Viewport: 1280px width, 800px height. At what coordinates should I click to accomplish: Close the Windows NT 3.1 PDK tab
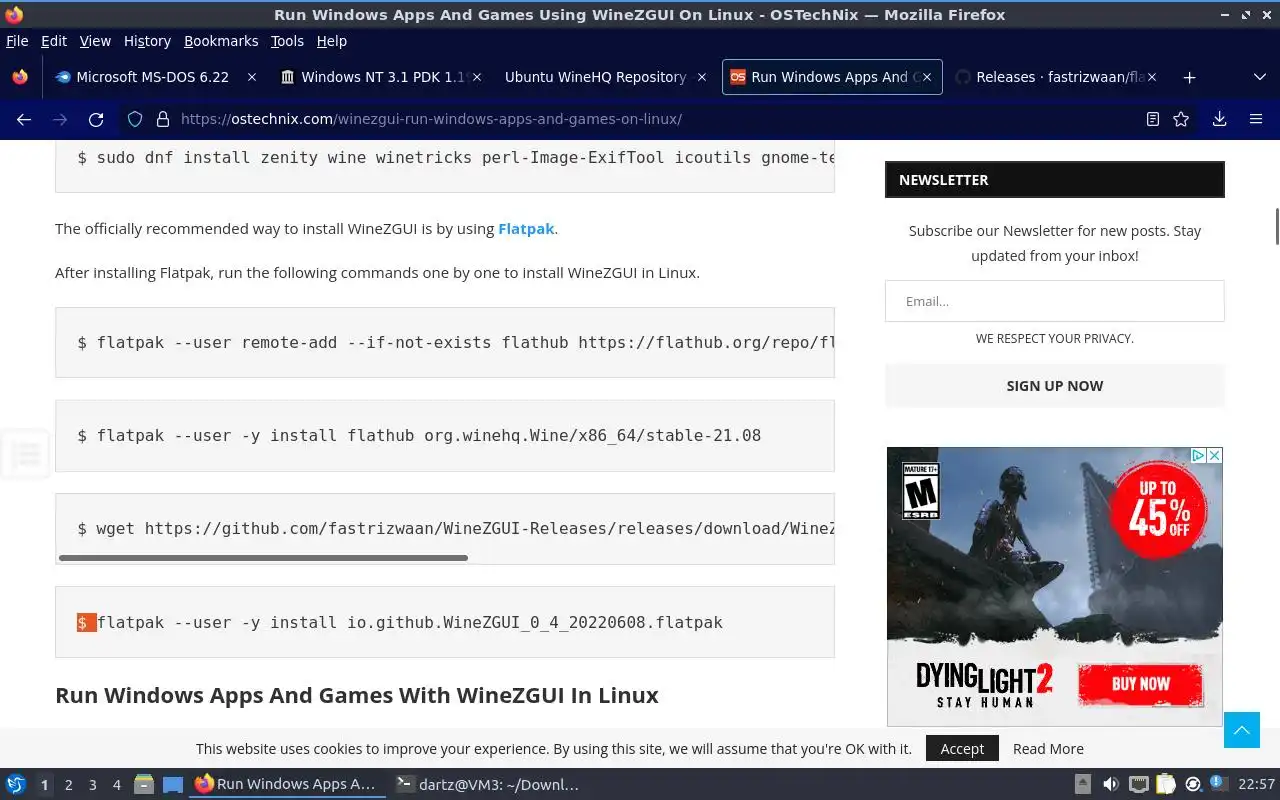(477, 77)
